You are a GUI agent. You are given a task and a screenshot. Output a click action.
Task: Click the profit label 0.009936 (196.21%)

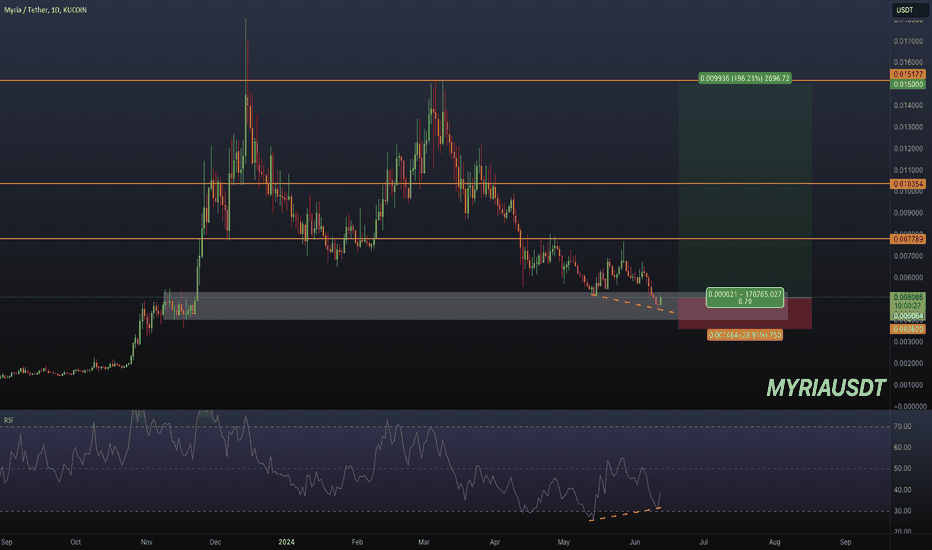pyautogui.click(x=745, y=78)
